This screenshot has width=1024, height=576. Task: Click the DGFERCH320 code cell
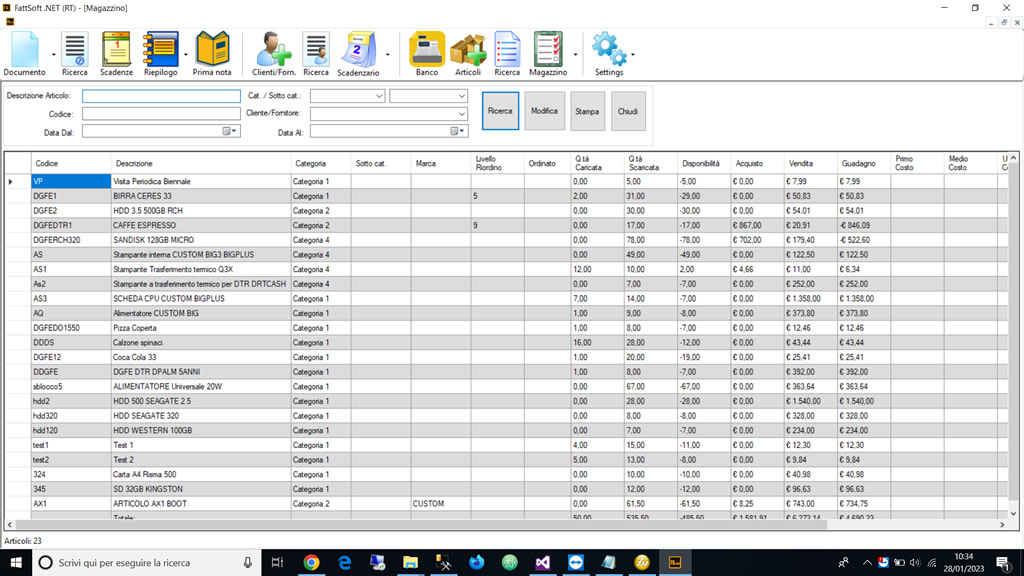tap(71, 240)
